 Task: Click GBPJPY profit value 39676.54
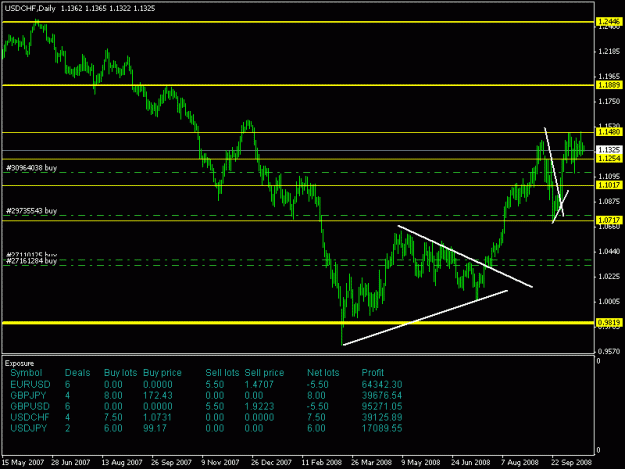(382, 396)
